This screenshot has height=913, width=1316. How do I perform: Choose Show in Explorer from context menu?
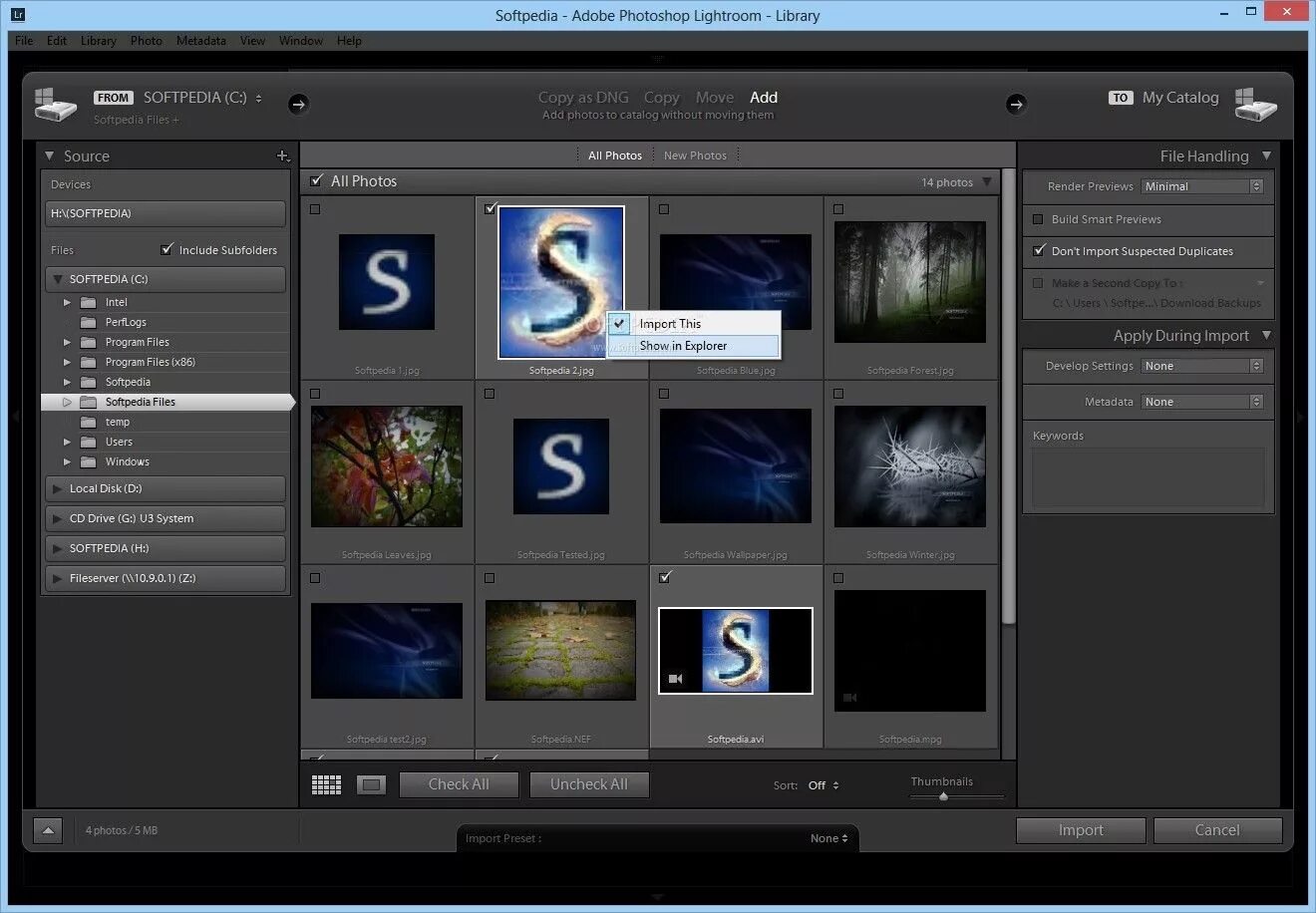point(694,346)
